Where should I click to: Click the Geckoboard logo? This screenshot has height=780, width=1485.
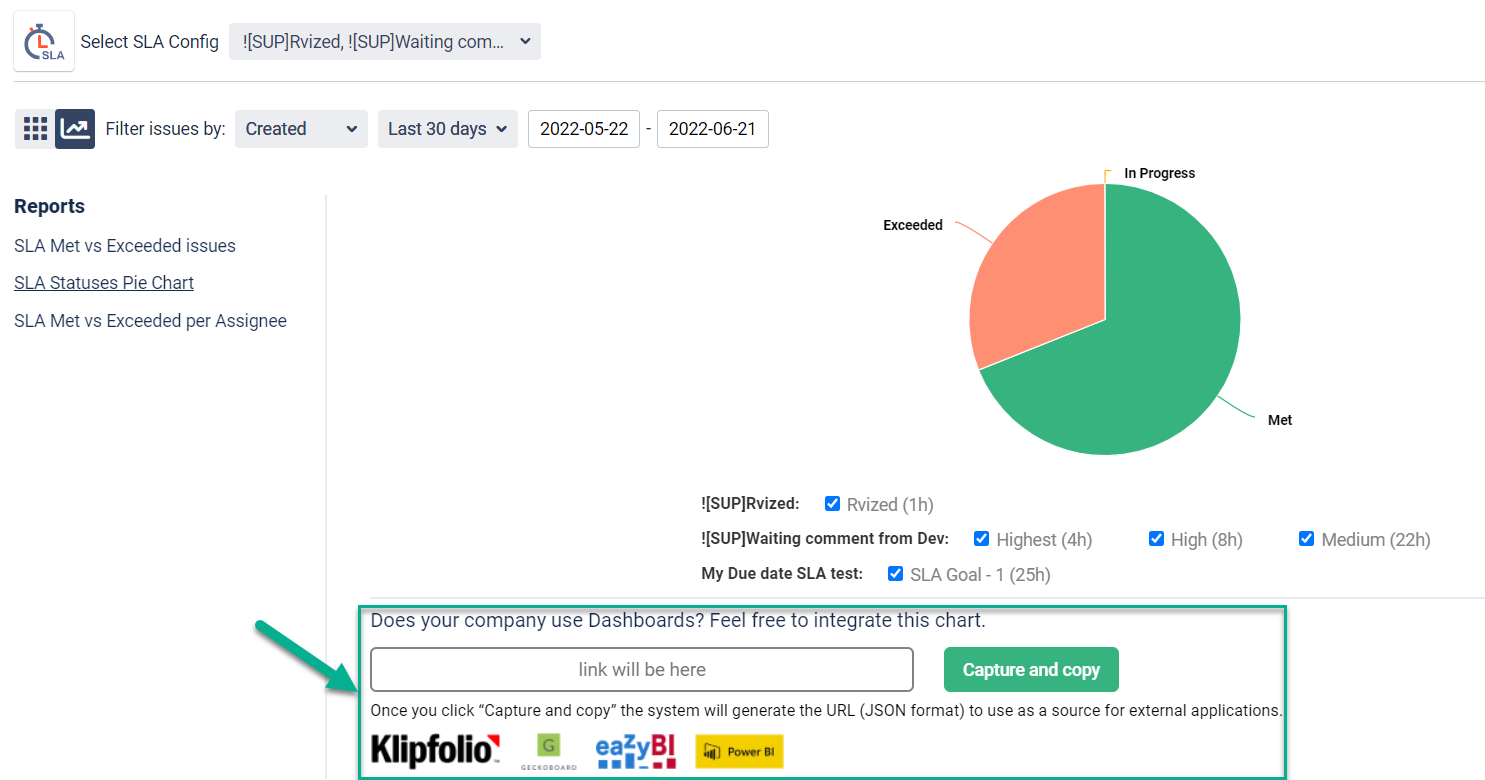pos(548,752)
